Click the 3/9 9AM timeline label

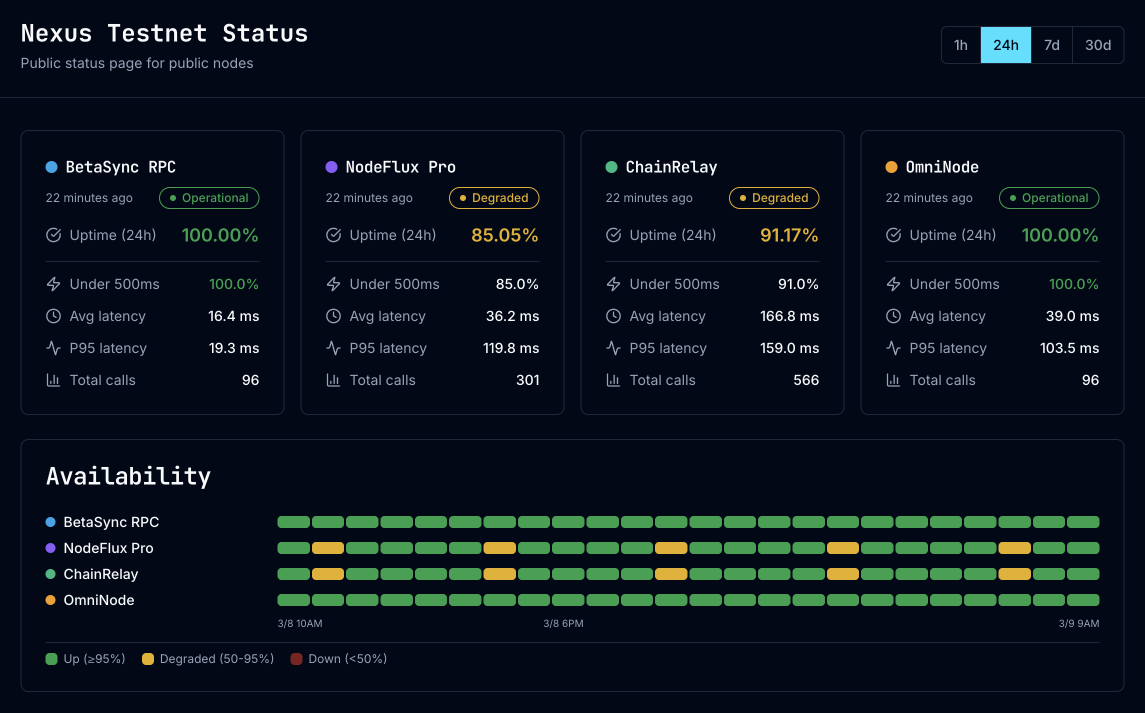click(1079, 624)
